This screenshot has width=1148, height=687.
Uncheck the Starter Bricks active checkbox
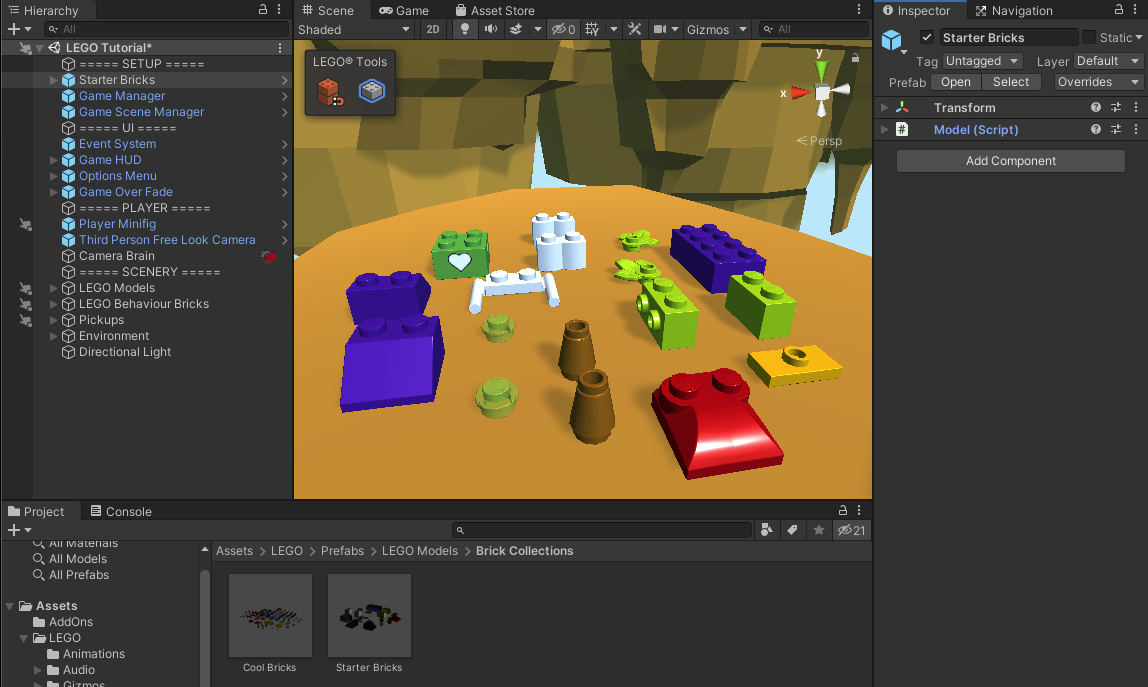point(927,38)
